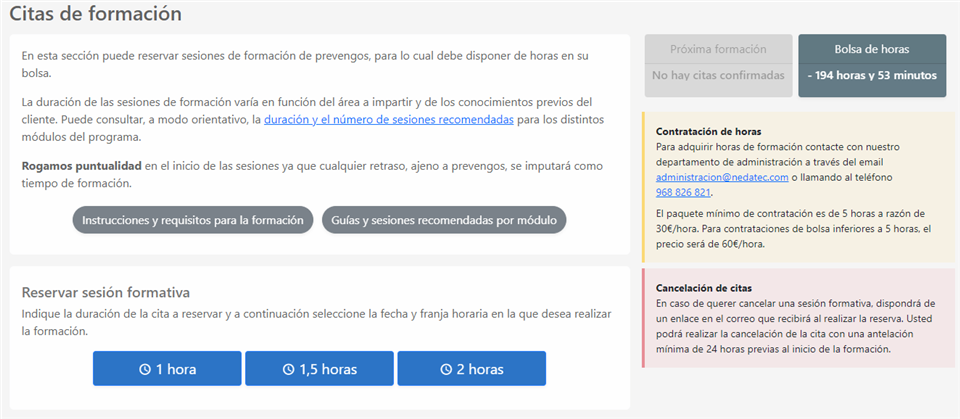Click the Citas de formación page title
Screen dimensions: 960x419
[x=96, y=13]
